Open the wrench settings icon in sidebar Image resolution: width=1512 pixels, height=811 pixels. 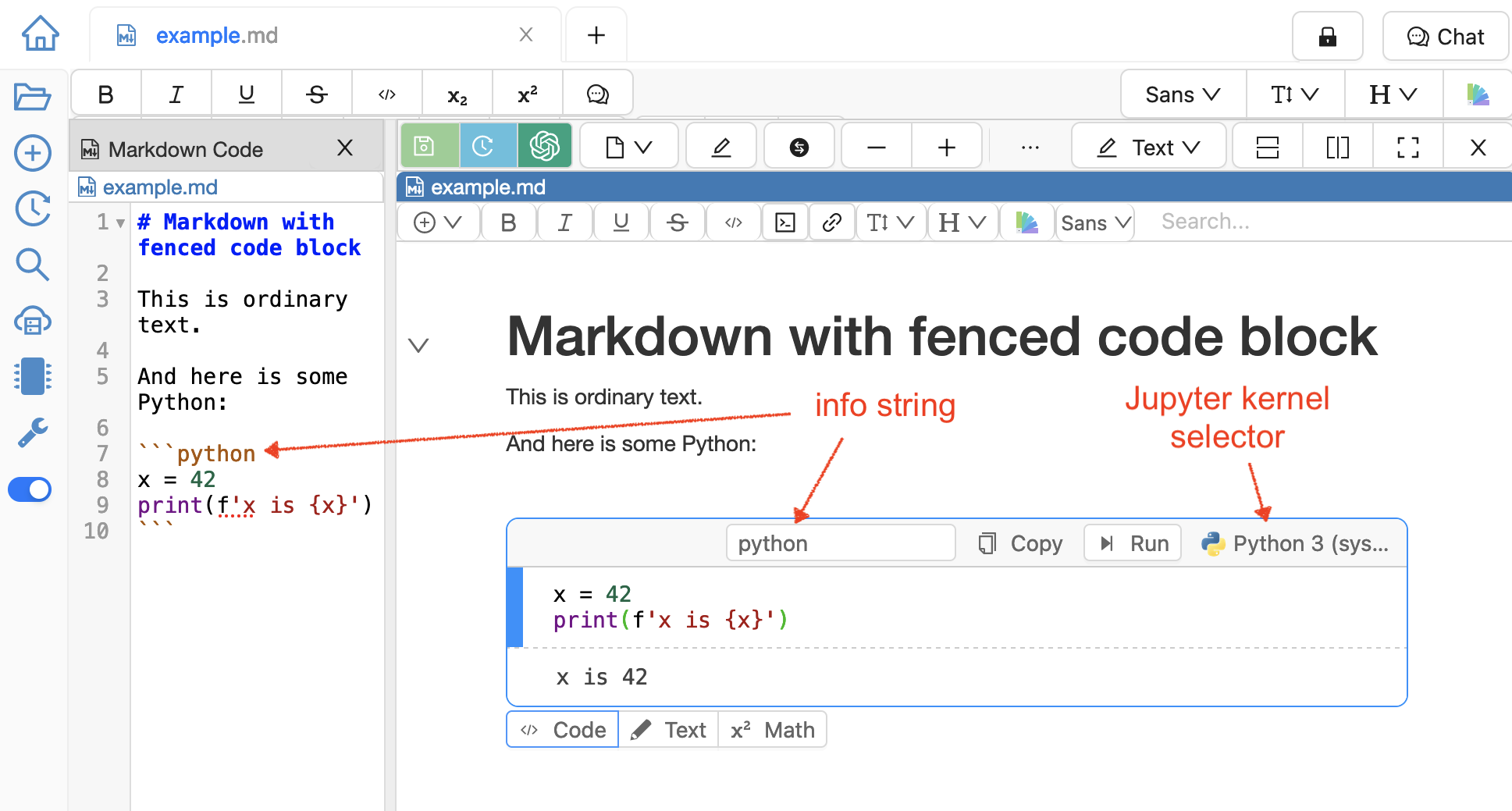[x=33, y=432]
